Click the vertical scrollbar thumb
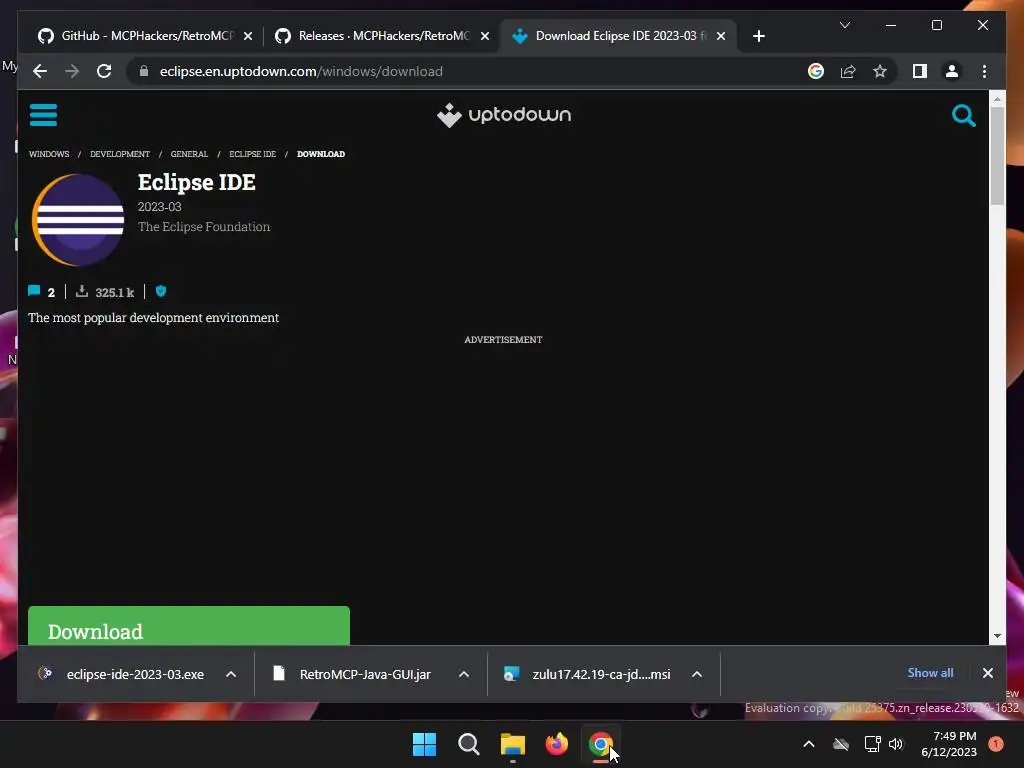Viewport: 1024px width, 768px height. pos(997,155)
